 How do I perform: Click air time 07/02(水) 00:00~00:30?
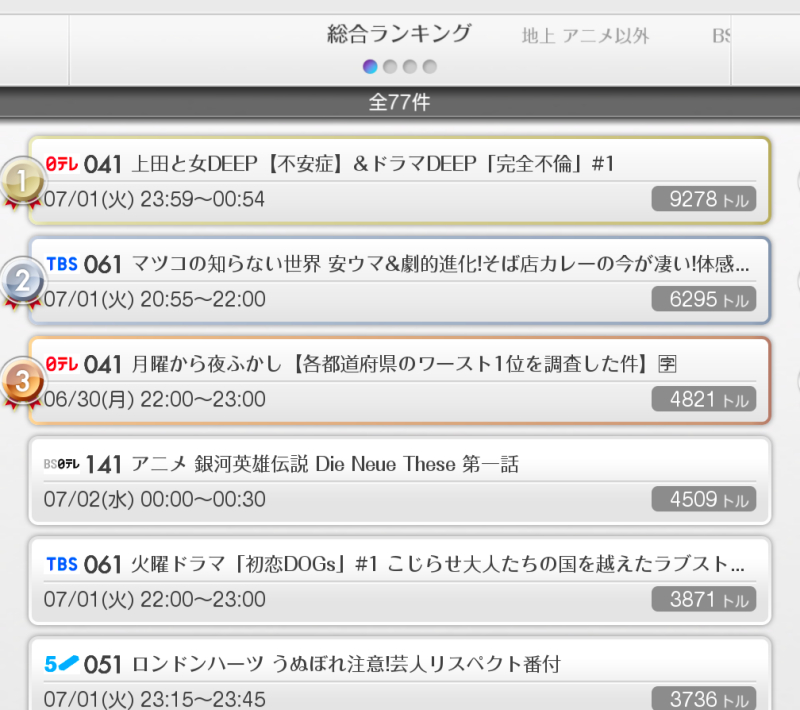click(x=154, y=499)
